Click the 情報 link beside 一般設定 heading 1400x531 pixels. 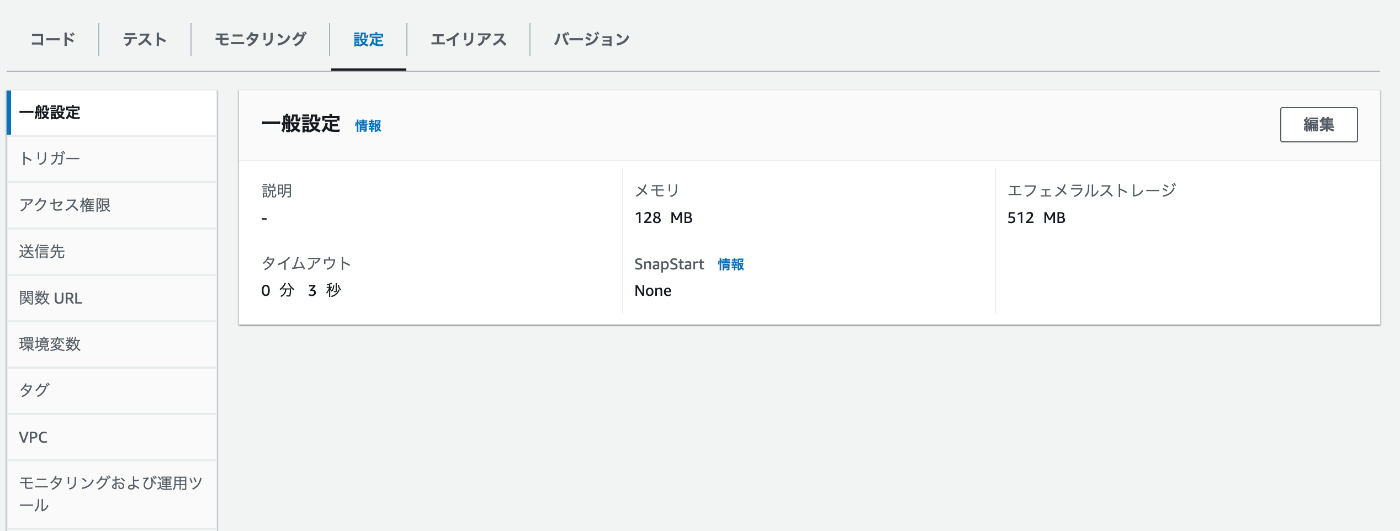[368, 126]
